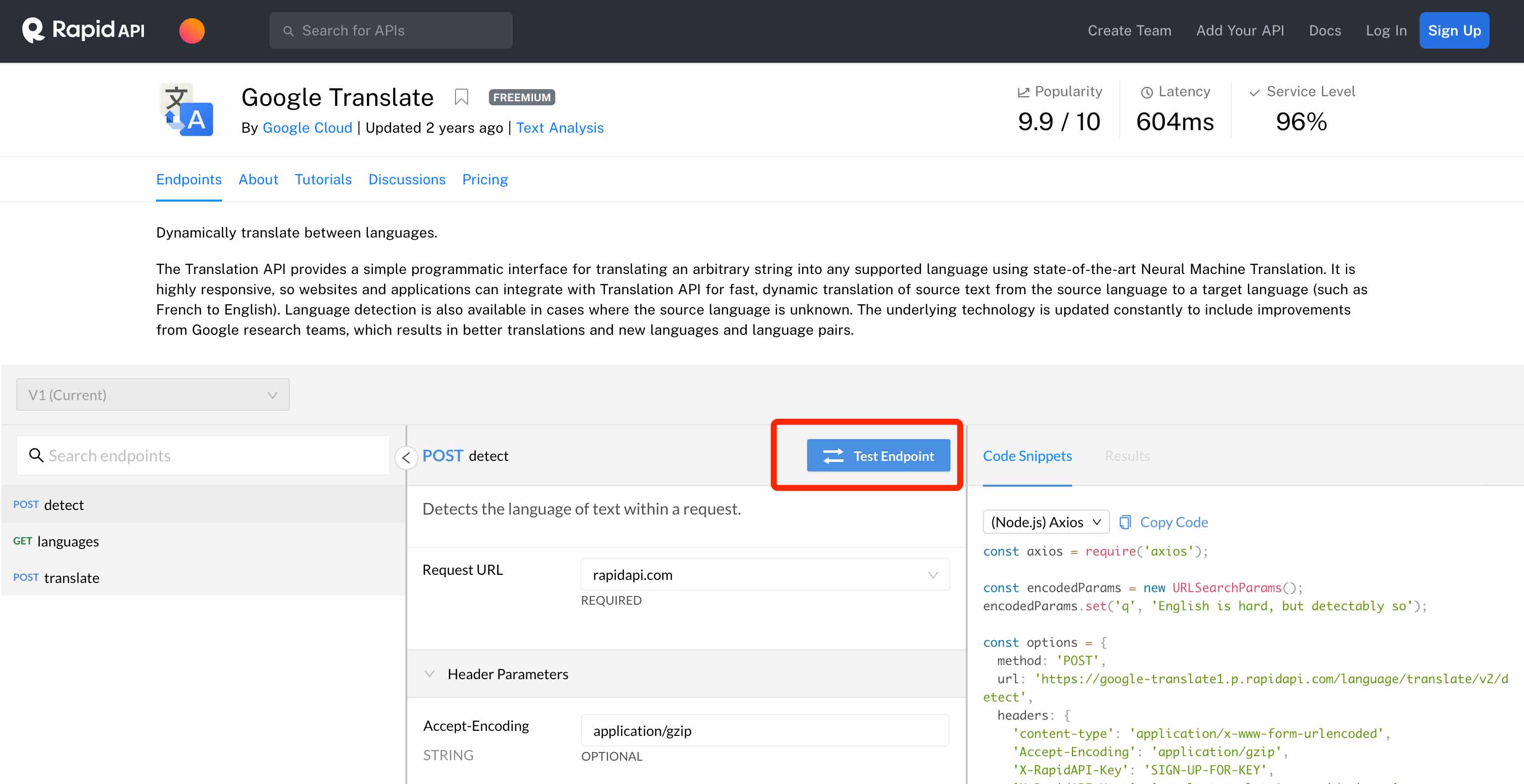Click the RapidAPI logo

point(83,30)
